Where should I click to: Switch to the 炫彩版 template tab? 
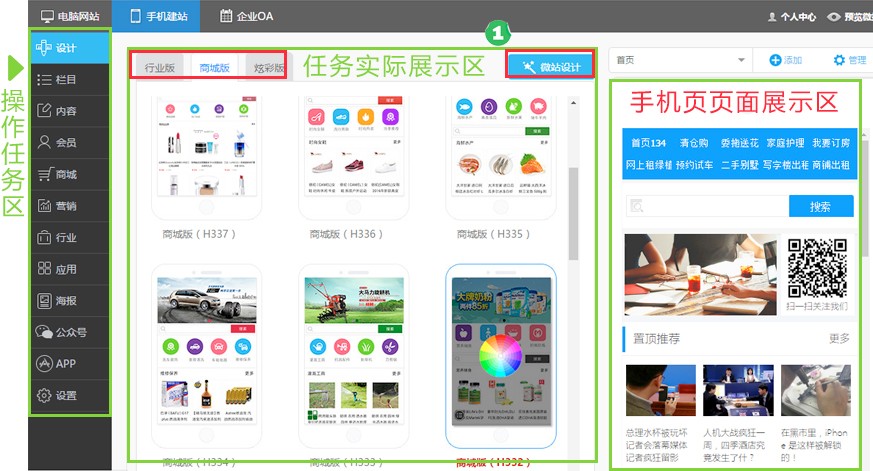[x=266, y=68]
